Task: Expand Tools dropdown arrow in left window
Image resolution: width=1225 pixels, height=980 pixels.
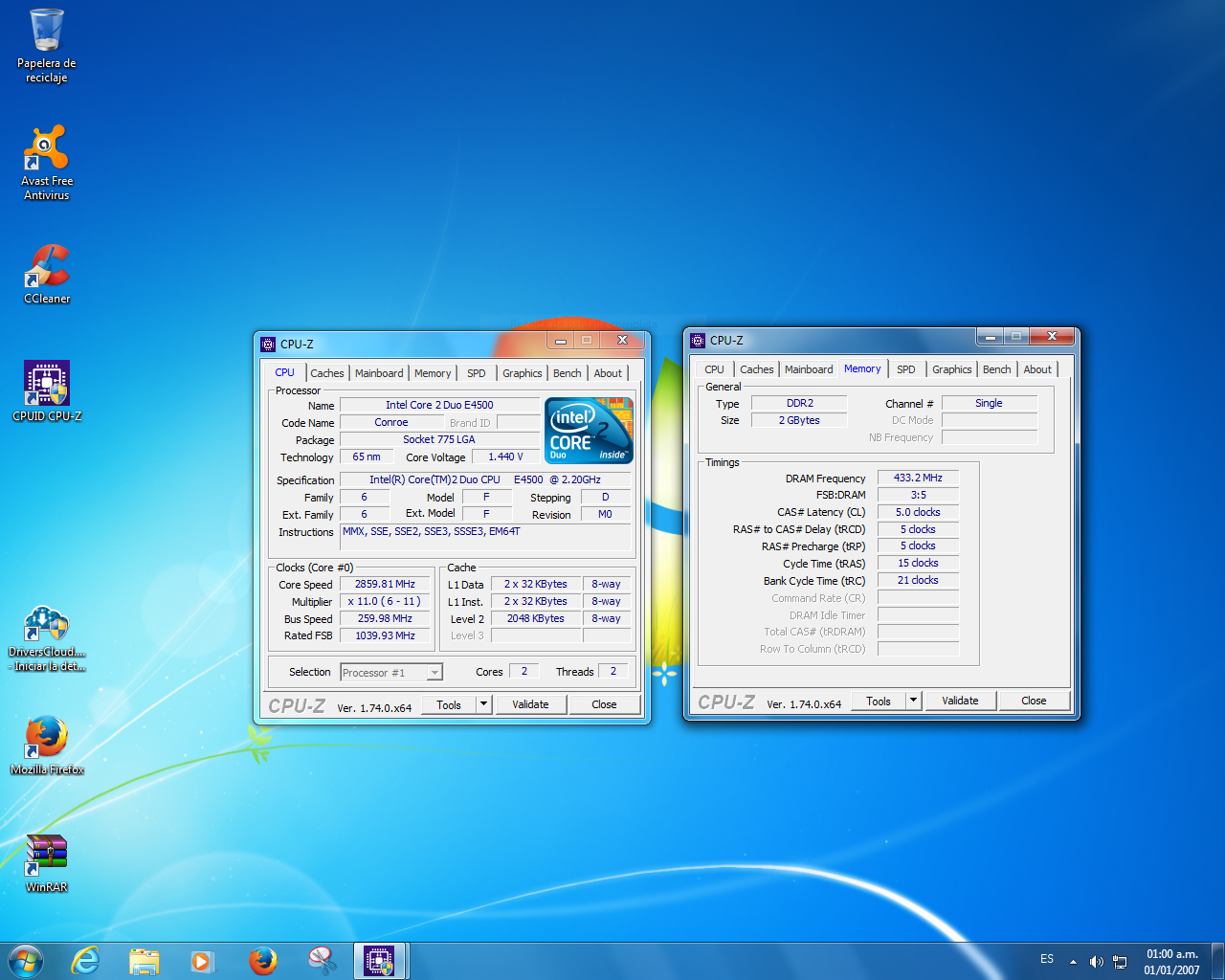Action: tap(483, 704)
